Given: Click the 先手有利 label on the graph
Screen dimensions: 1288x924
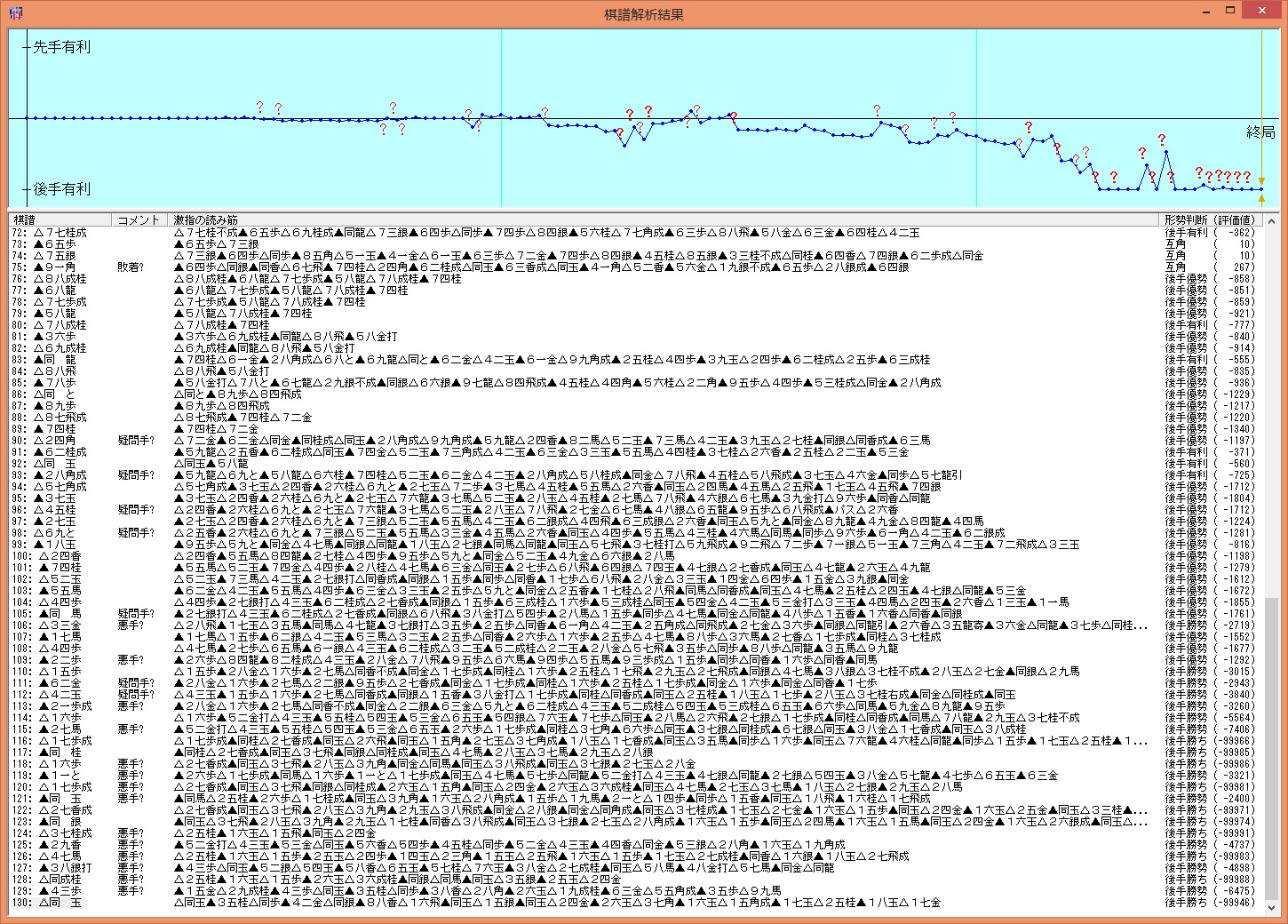Looking at the screenshot, I should point(61,47).
